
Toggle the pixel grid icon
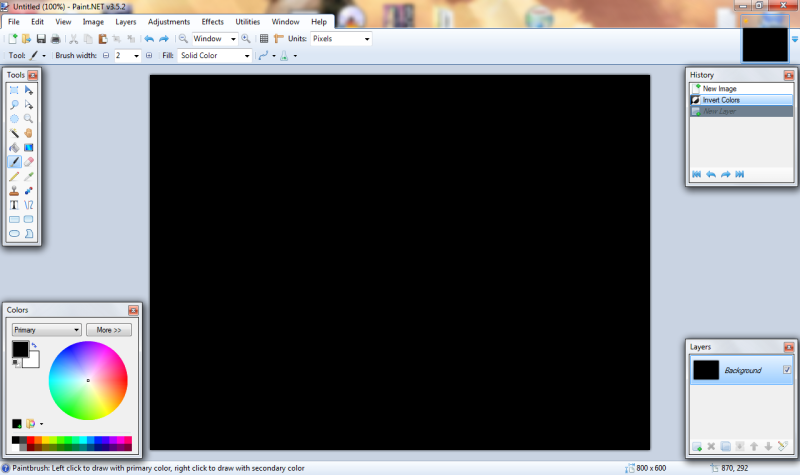coord(264,39)
